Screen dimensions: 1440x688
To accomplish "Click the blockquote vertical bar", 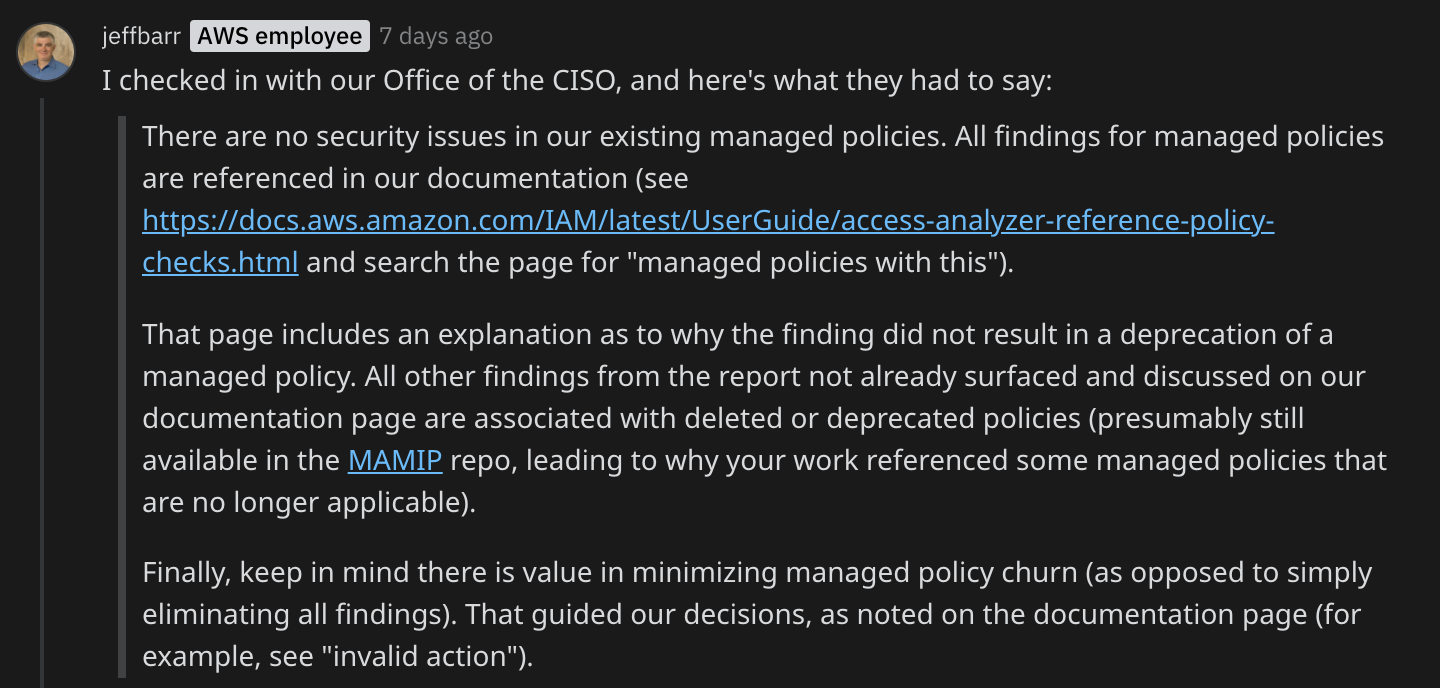I will (122, 396).
